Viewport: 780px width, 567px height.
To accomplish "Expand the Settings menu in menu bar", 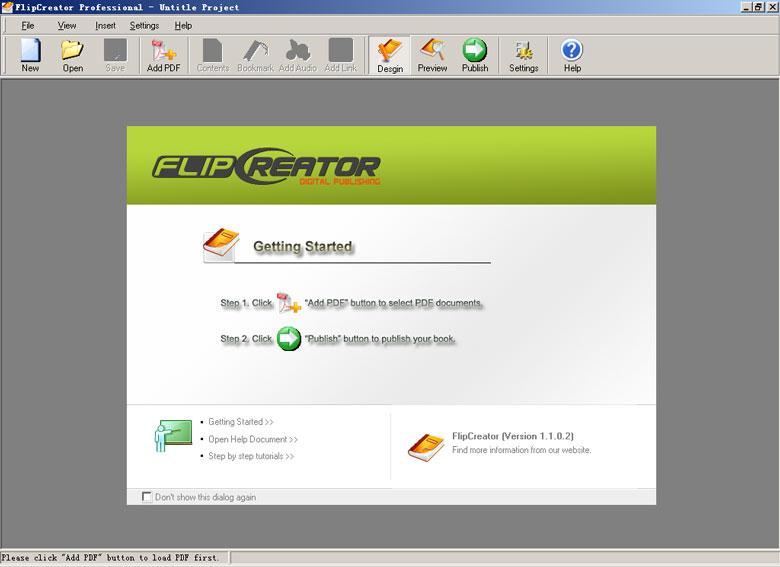I will point(144,25).
